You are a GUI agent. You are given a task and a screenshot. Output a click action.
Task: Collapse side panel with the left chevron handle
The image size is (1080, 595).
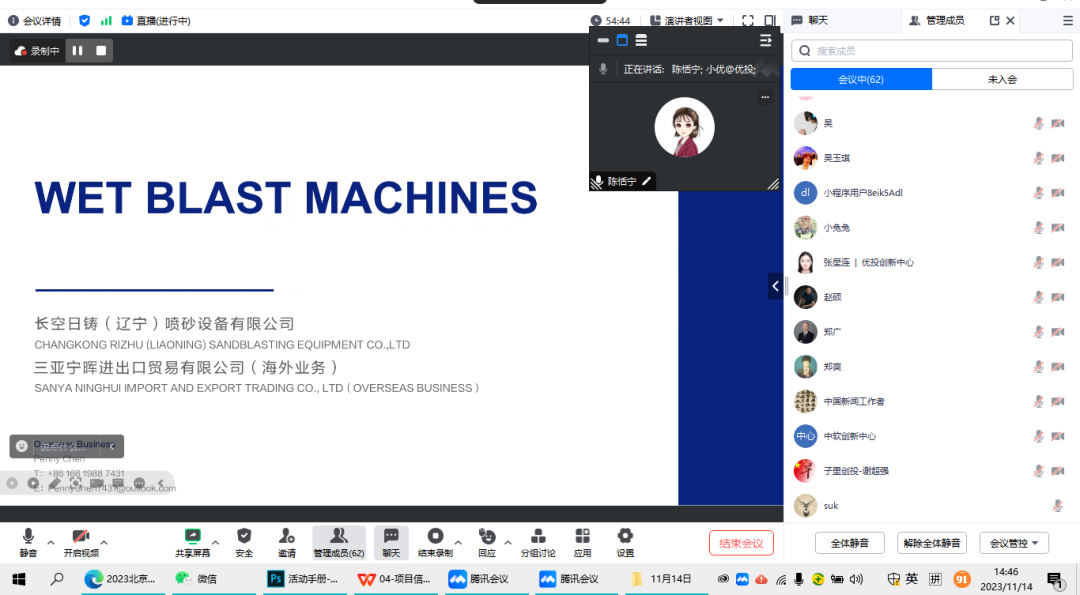776,286
